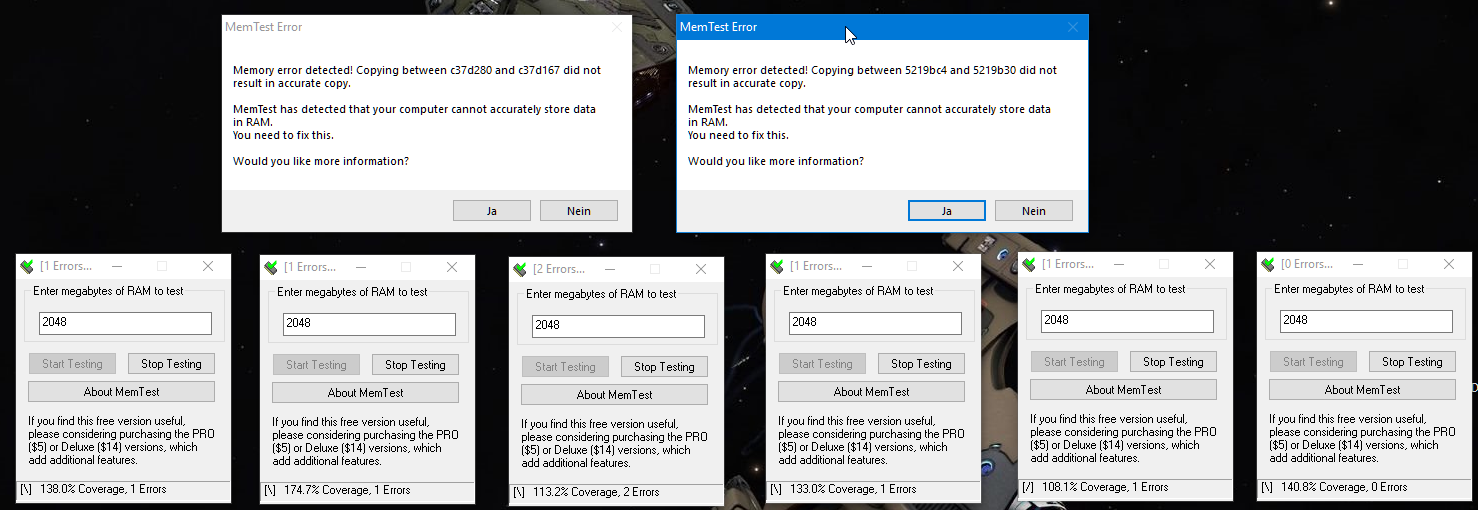Close the '[0 Errors...' MemTest window
The width and height of the screenshot is (1478, 510).
click(1449, 264)
